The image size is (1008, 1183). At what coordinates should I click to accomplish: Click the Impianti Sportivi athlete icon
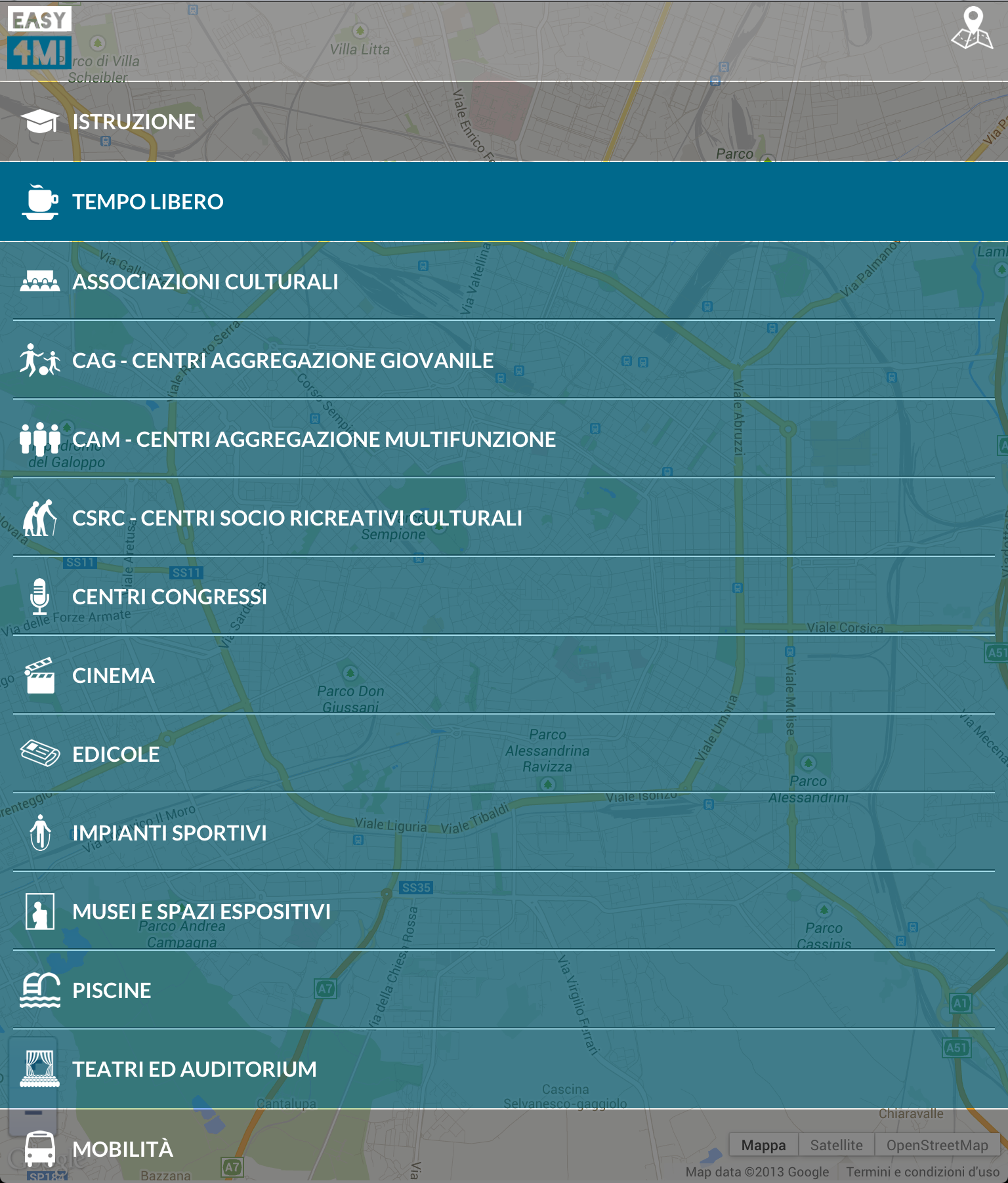[40, 833]
